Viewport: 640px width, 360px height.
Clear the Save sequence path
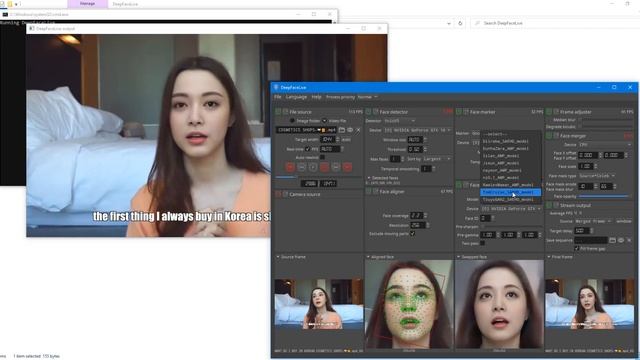pyautogui.click(x=628, y=240)
